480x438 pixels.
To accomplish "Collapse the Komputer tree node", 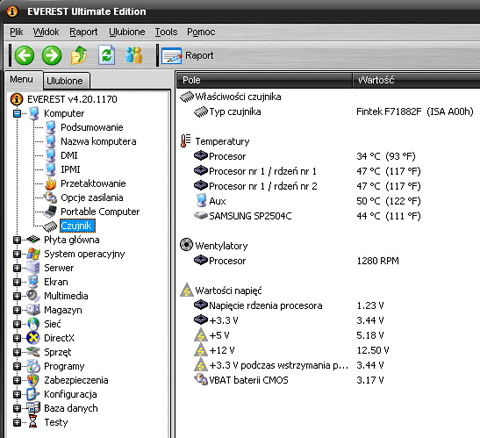I will click(17, 114).
